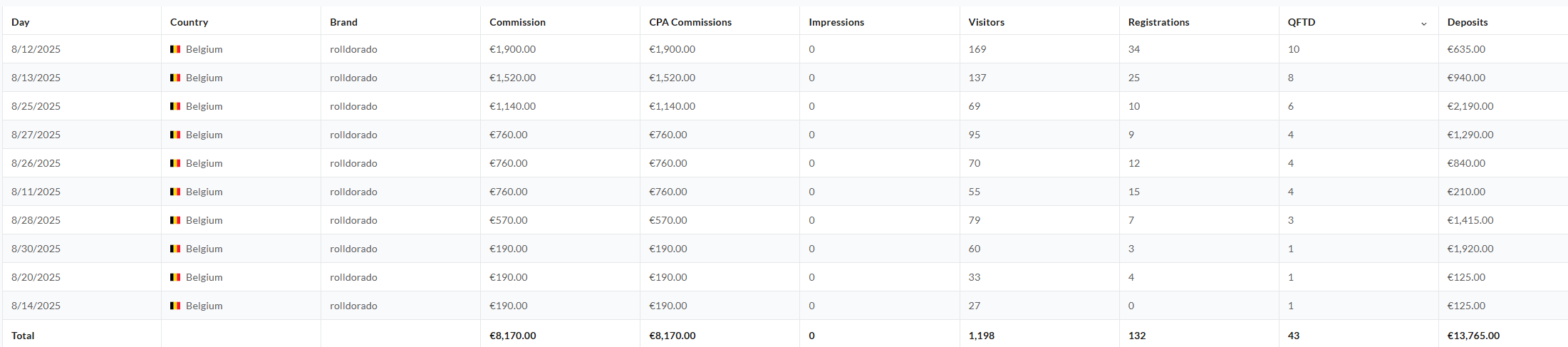Viewport: 1568px width, 347px height.
Task: Sort by the Country column header
Action: [x=189, y=22]
